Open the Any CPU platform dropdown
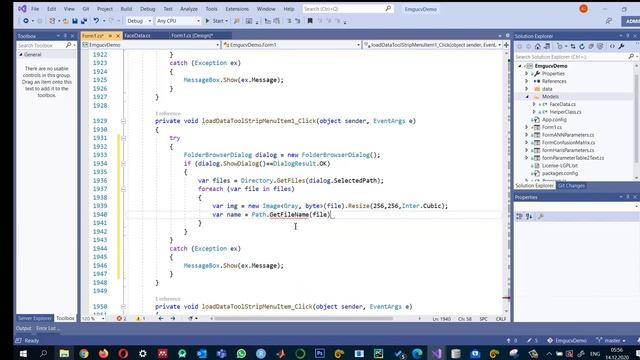This screenshot has width=640, height=360. (x=178, y=21)
